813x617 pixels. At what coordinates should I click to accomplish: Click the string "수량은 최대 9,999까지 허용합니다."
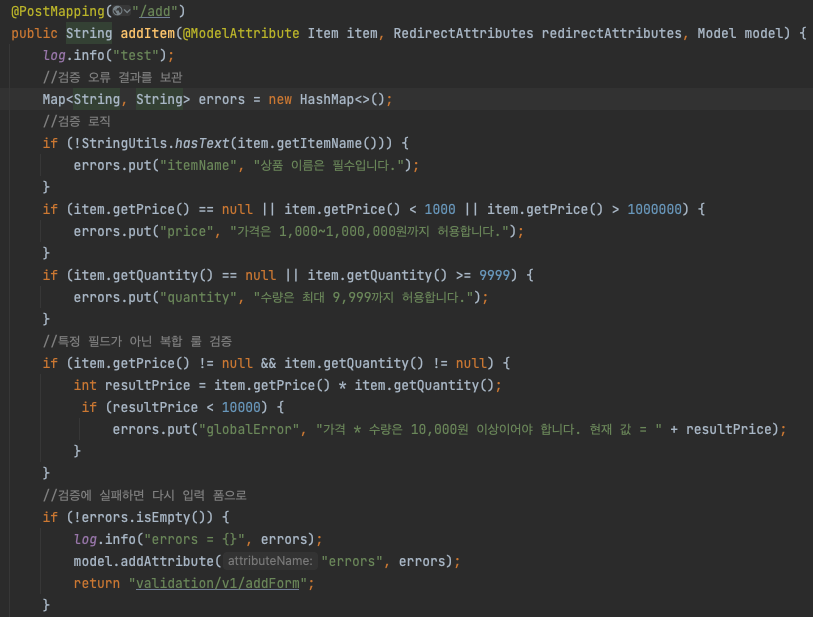coord(363,298)
